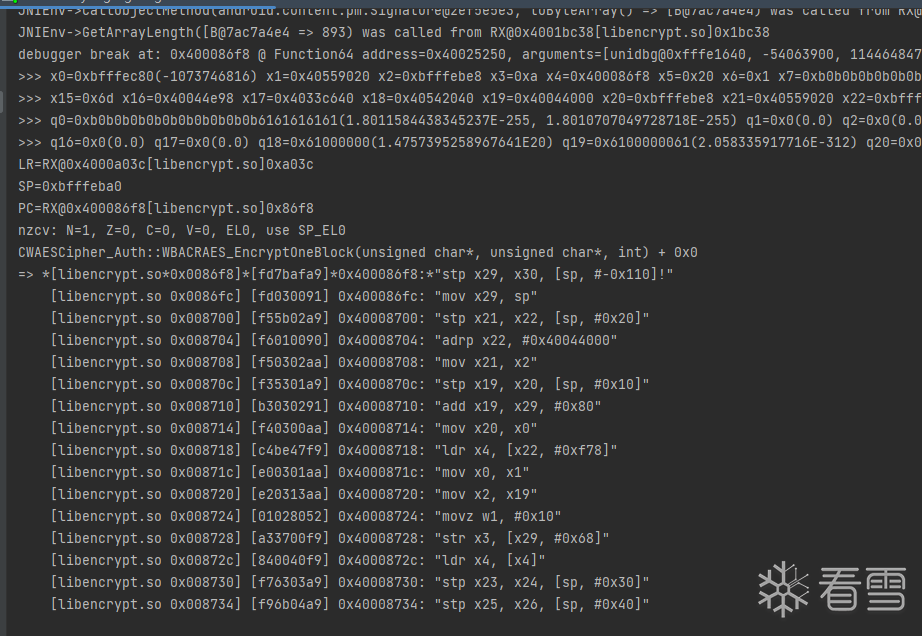Click the x0=0xbfffec80 register dump line

(x=460, y=76)
